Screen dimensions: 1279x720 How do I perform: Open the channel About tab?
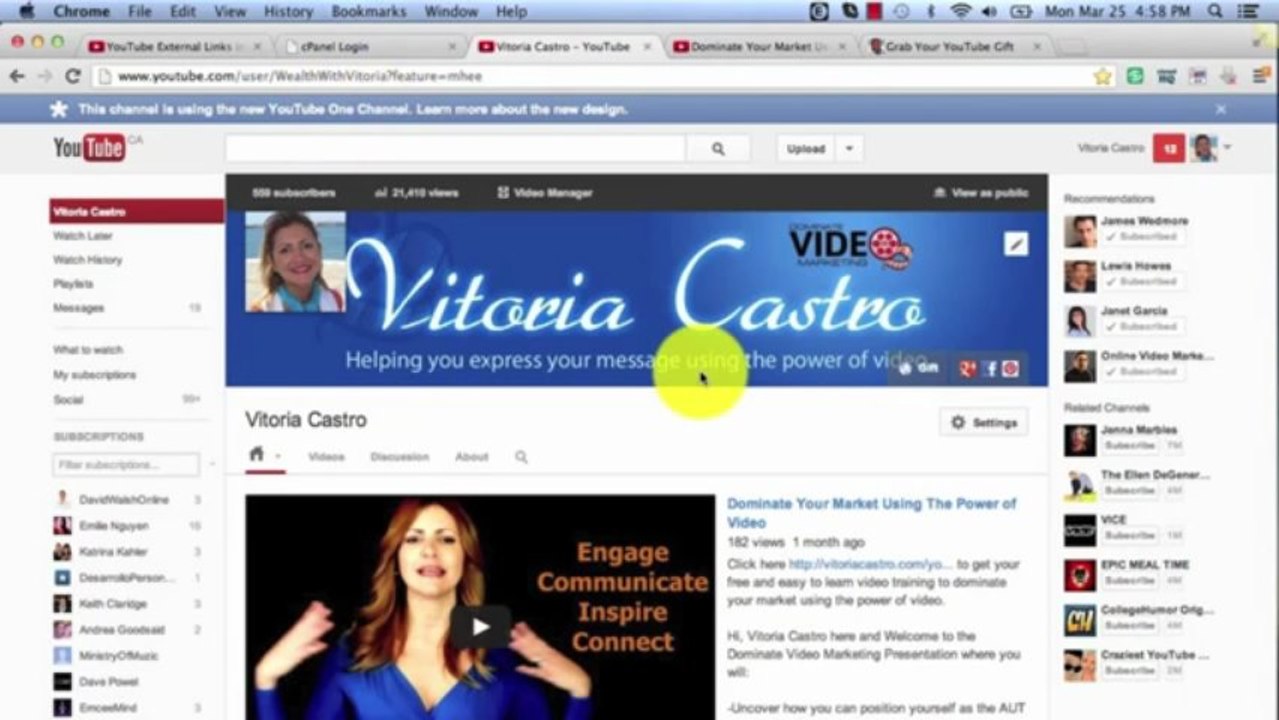(471, 457)
